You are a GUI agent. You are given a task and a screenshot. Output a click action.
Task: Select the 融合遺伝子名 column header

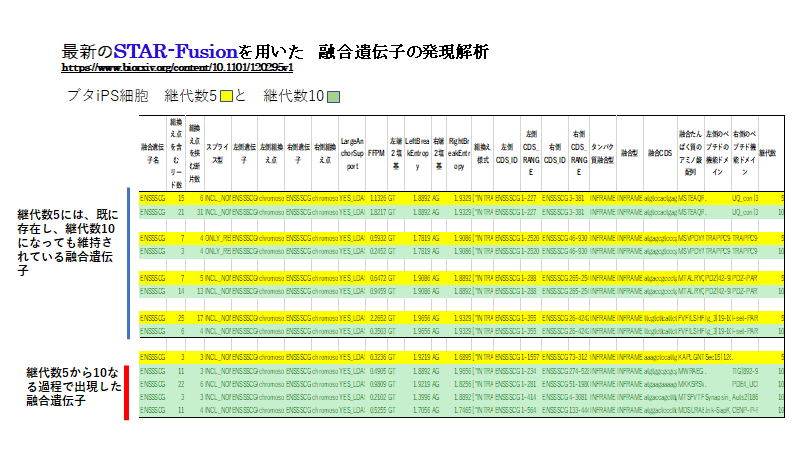[152, 153]
